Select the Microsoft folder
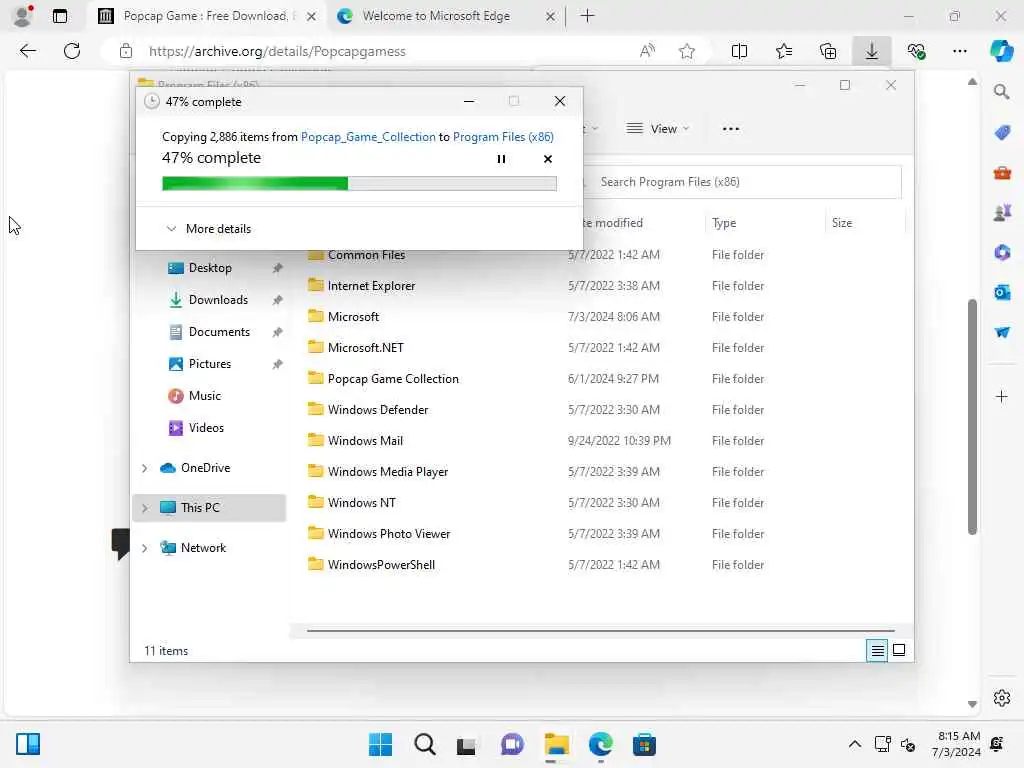Viewport: 1024px width, 768px height. 353,317
